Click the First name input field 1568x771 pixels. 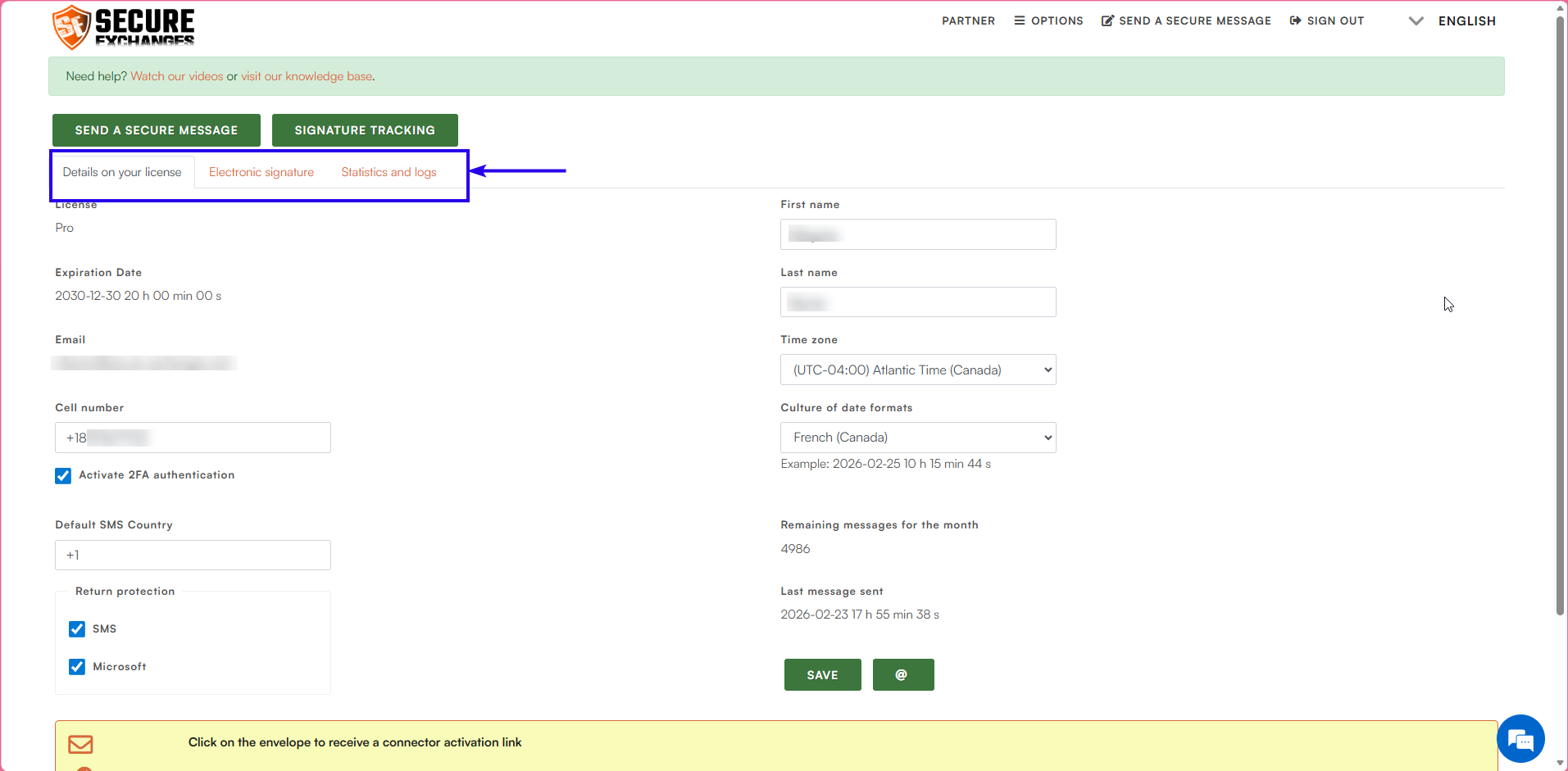coord(918,234)
